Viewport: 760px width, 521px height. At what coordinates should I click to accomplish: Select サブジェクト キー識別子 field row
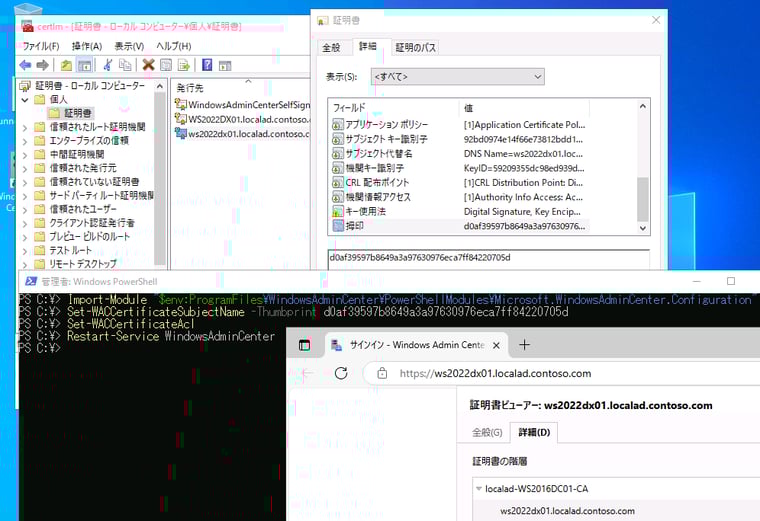tap(459, 139)
